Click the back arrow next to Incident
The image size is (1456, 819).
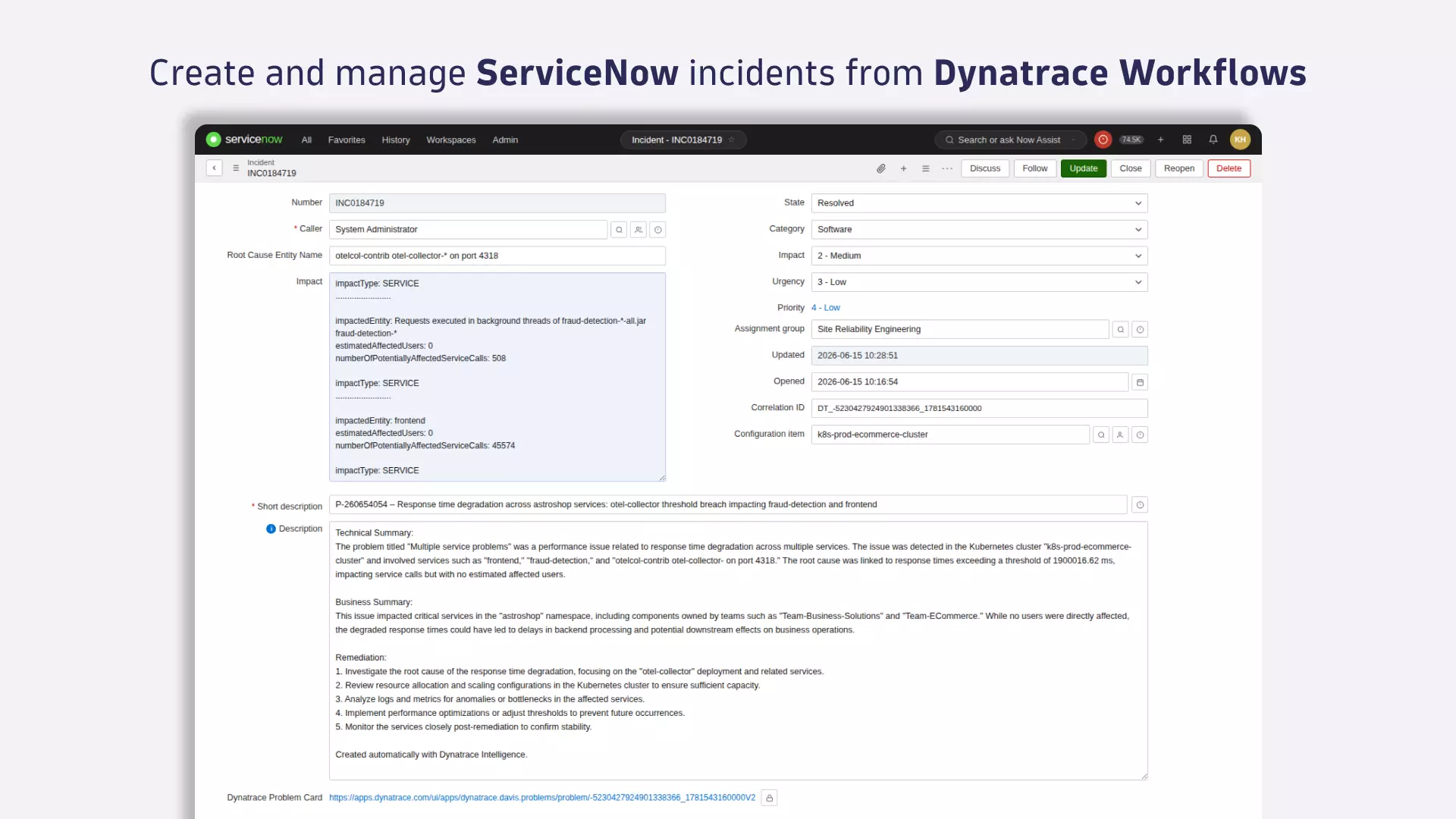(x=214, y=168)
